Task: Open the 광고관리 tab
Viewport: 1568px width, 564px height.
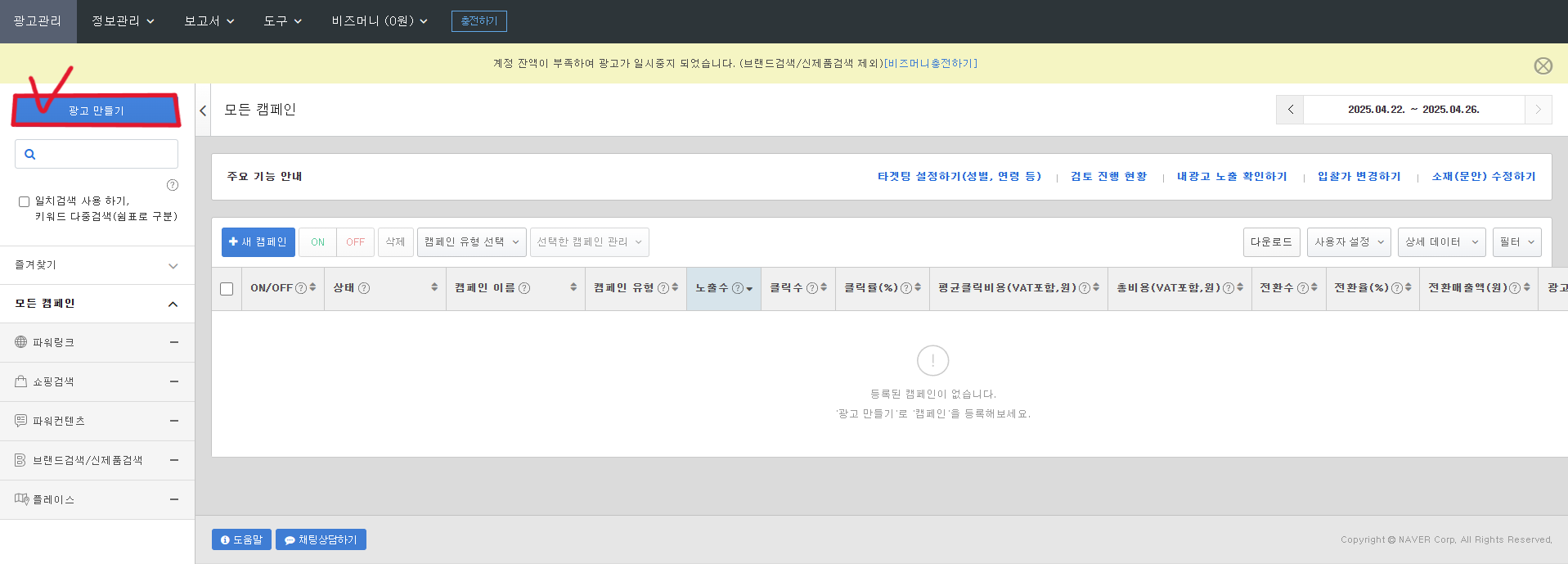Action: (38, 21)
